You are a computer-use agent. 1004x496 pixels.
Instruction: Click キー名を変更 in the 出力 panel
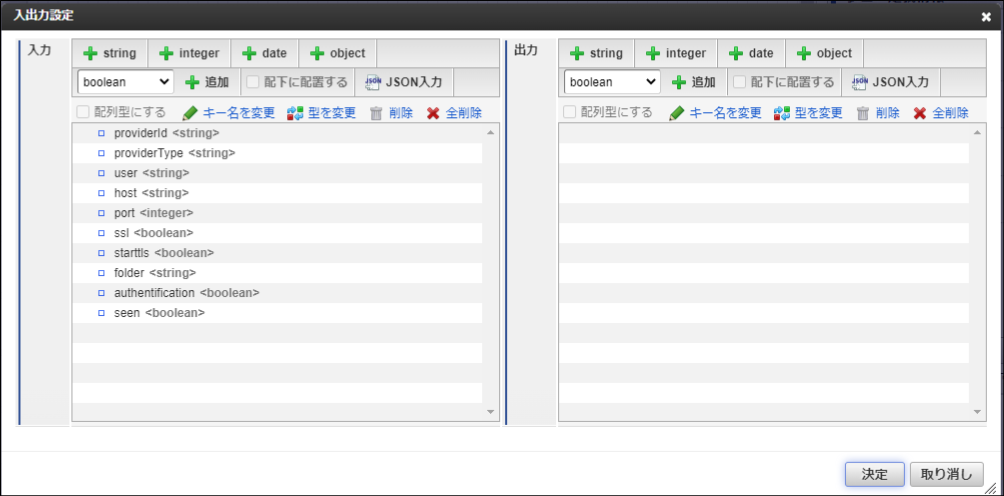(715, 113)
